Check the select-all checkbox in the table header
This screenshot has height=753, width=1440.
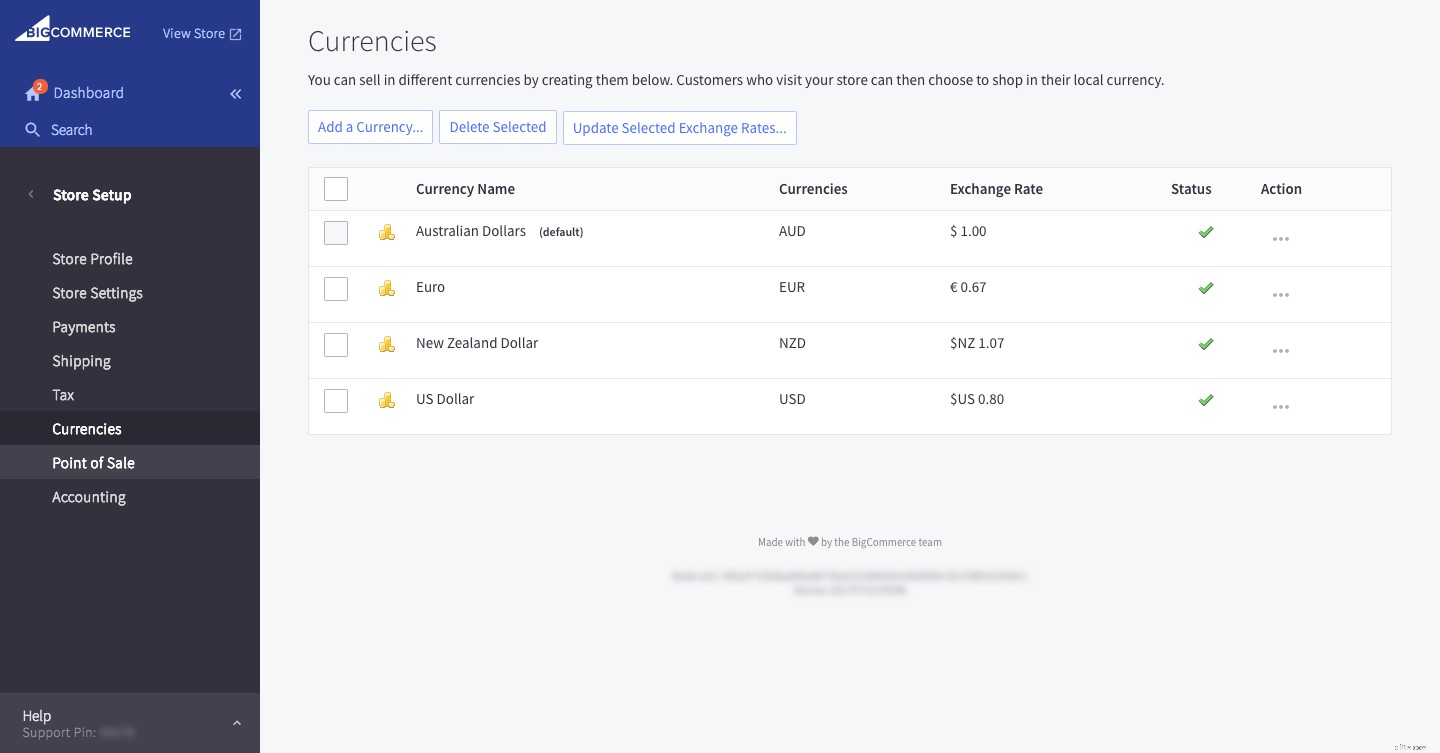click(x=336, y=189)
